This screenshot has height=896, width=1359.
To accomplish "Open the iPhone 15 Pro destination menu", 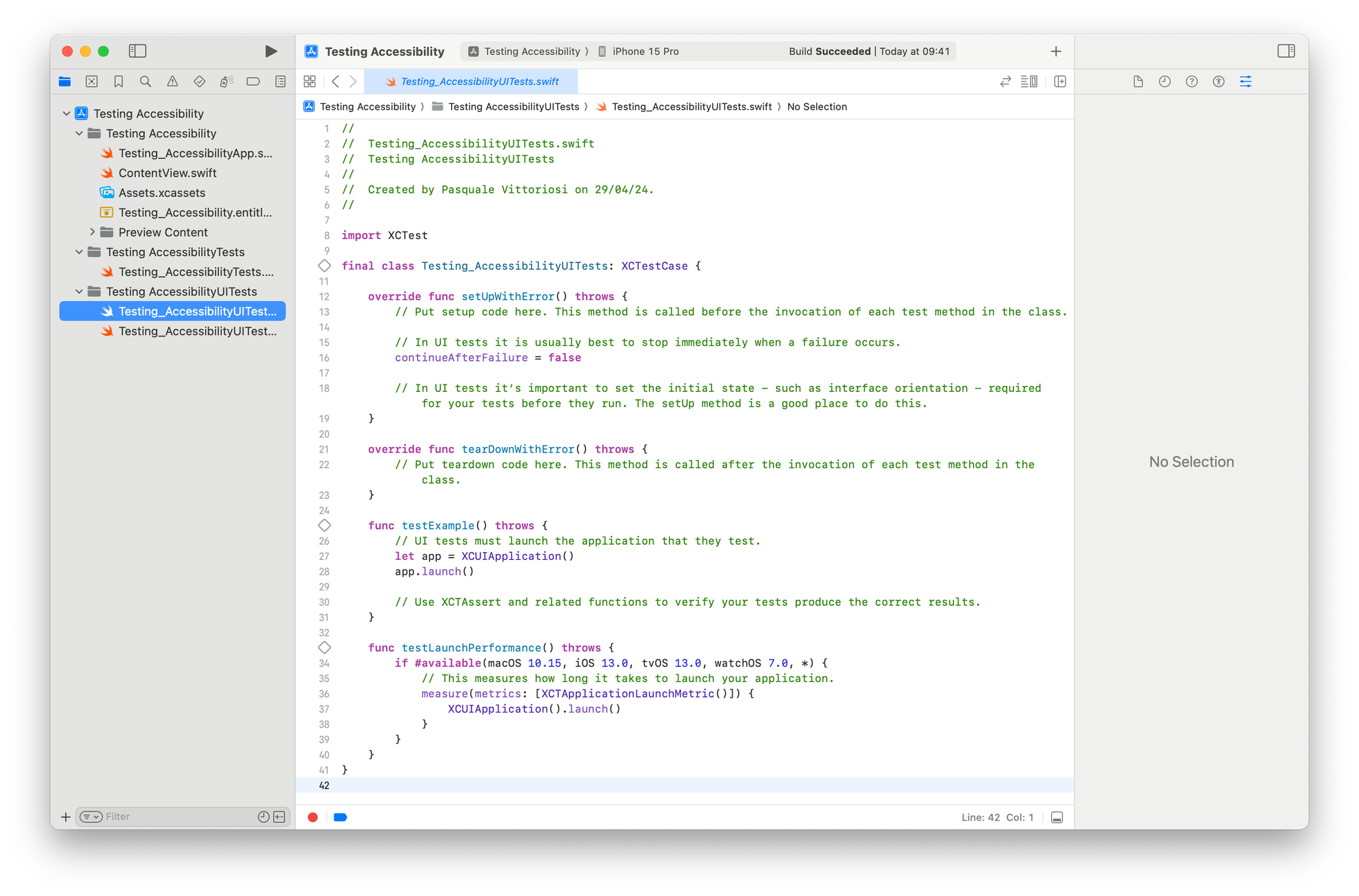I will point(639,51).
